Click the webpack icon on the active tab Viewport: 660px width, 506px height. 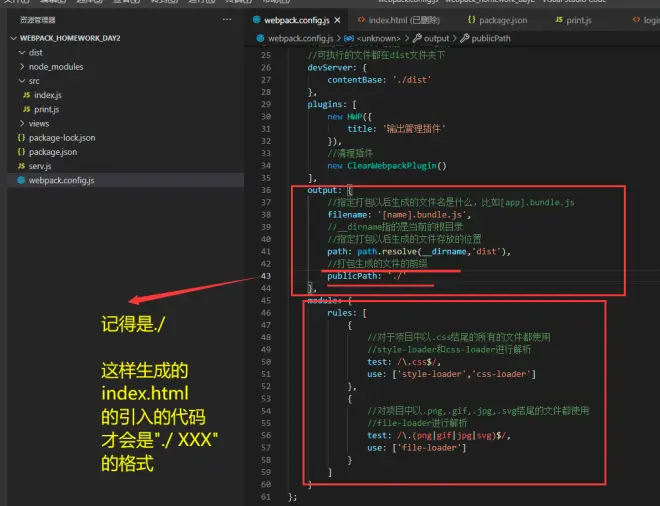pyautogui.click(x=256, y=20)
